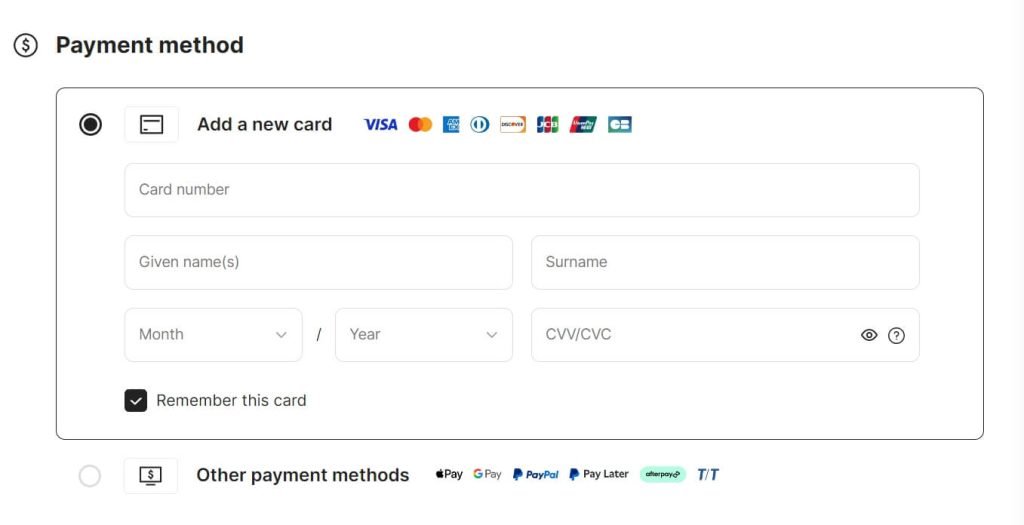The width and height of the screenshot is (1024, 525).
Task: Open the Year dropdown
Action: coord(424,335)
